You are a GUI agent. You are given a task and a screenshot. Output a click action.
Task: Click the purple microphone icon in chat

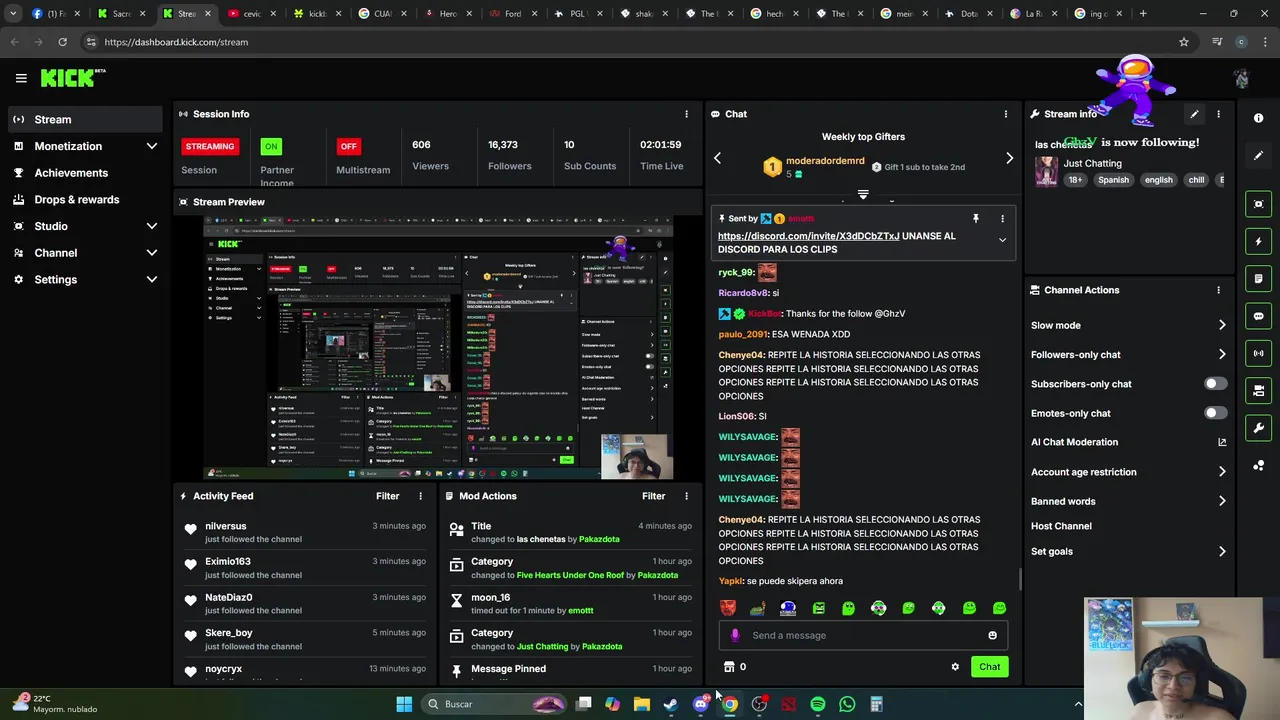click(735, 635)
